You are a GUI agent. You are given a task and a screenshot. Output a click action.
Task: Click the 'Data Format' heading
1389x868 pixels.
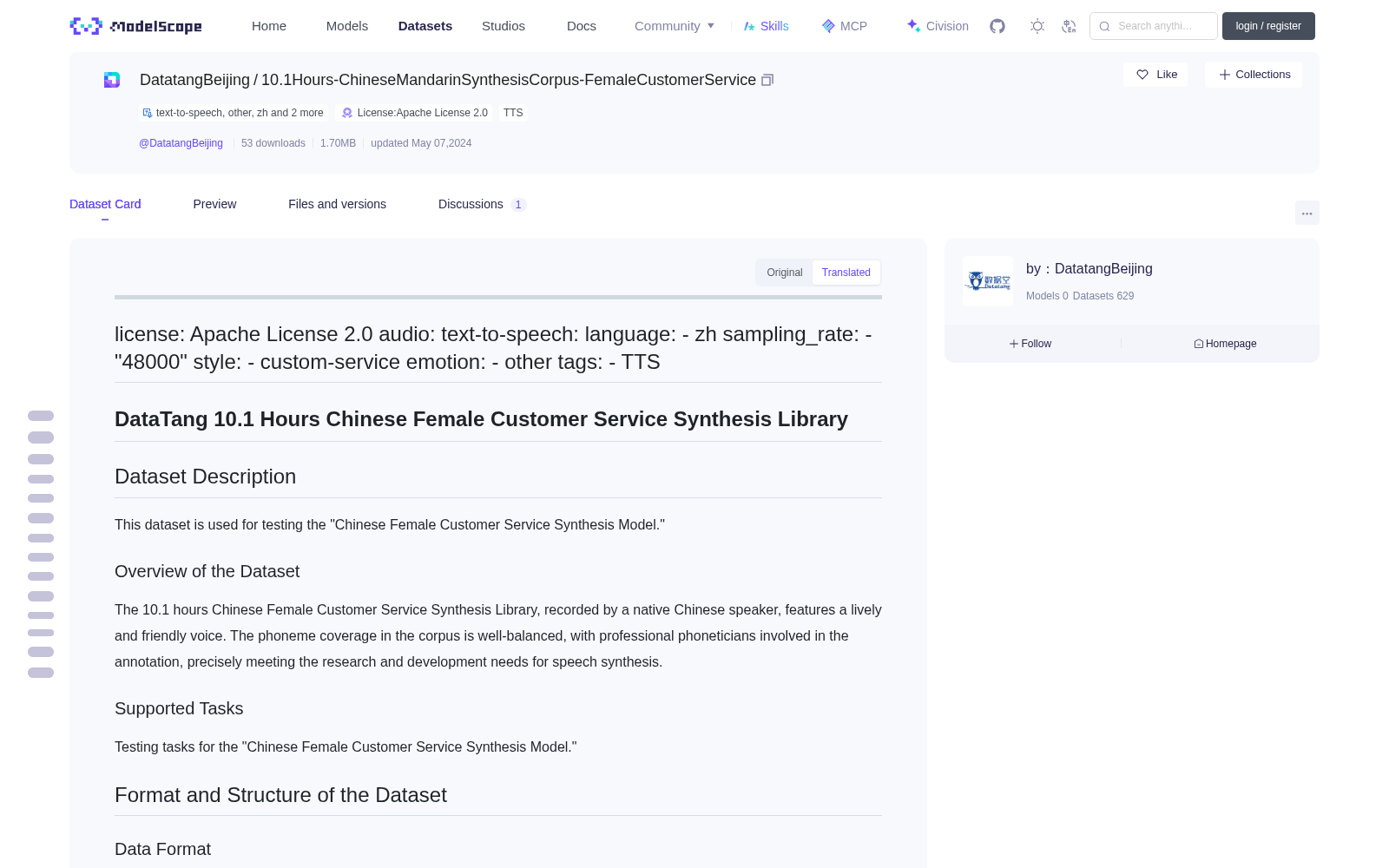pyautogui.click(x=162, y=849)
